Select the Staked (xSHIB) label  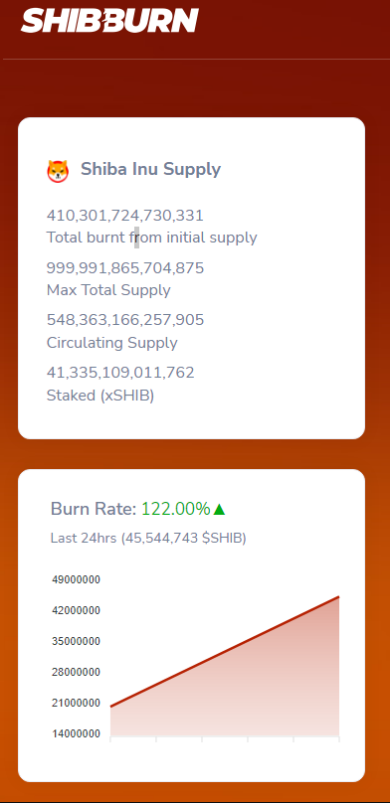coord(100,395)
